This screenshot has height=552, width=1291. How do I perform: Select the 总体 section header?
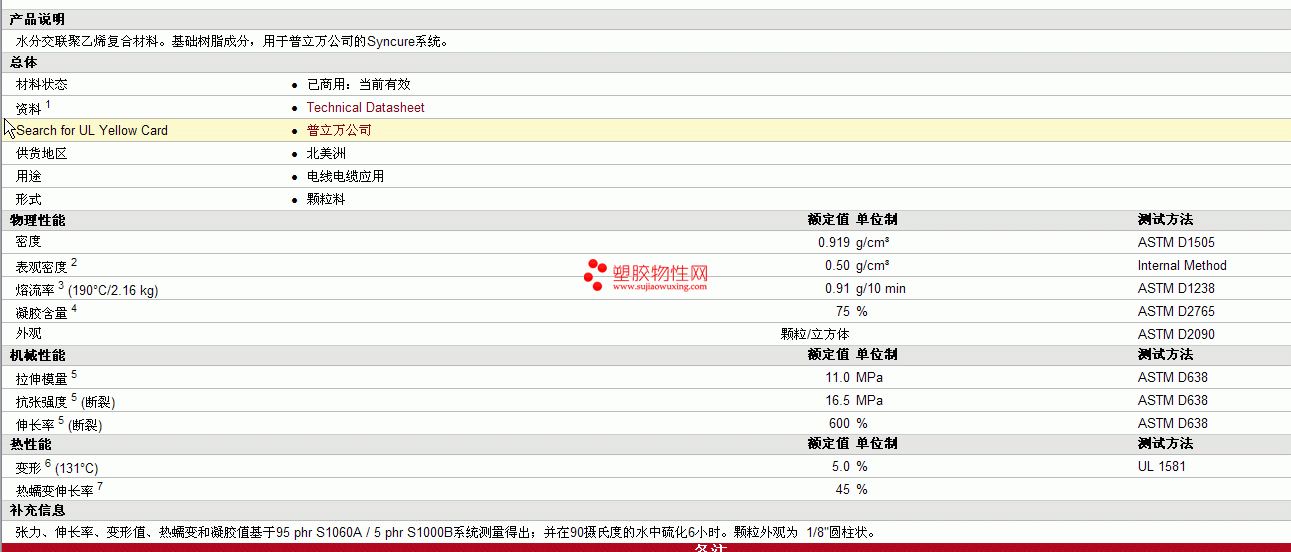click(x=24, y=62)
